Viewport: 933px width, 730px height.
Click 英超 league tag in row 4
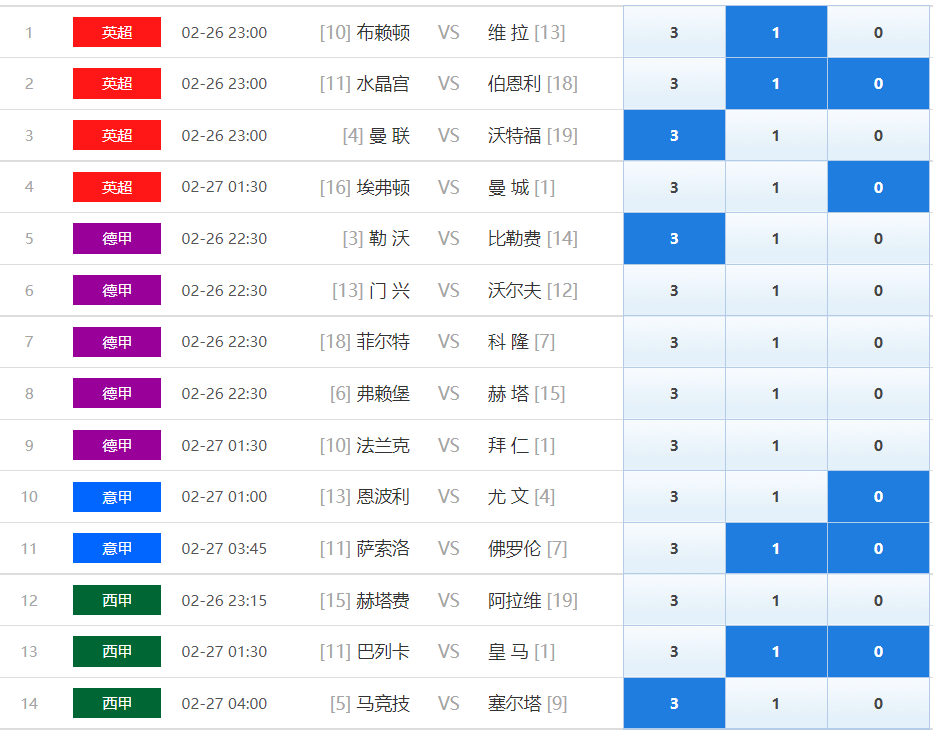117,187
